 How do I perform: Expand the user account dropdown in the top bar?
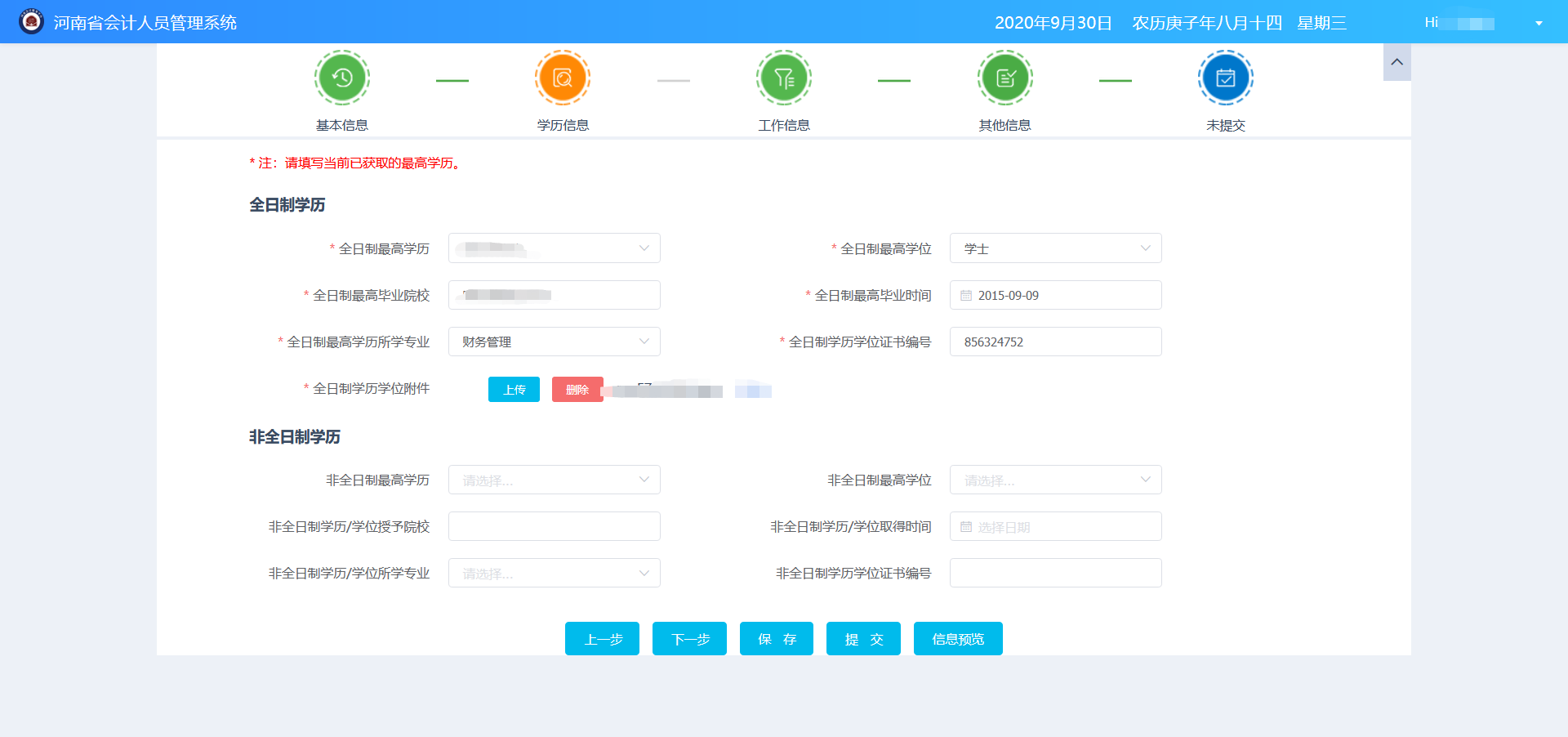tap(1539, 22)
